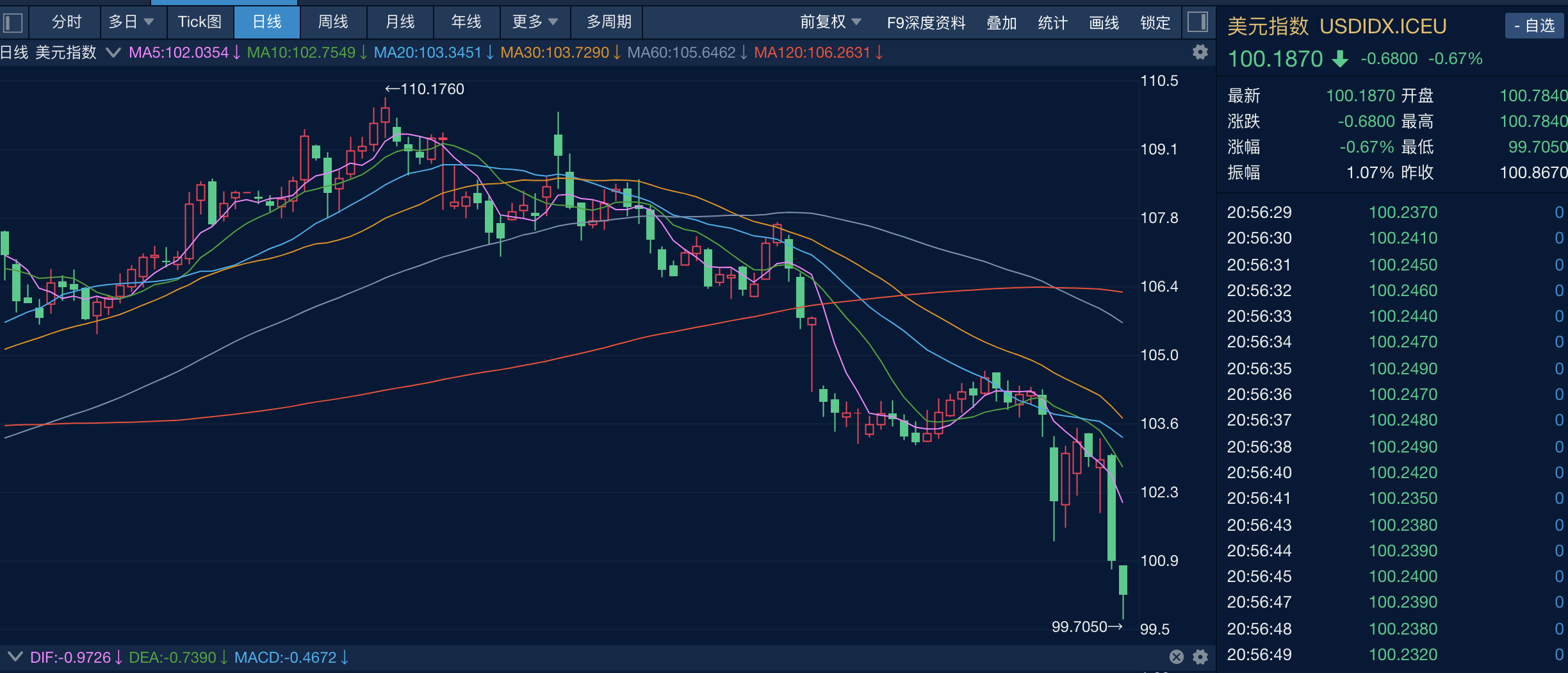Image resolution: width=1568 pixels, height=673 pixels.
Task: Open the 叠加 overlay tool
Action: click(x=1001, y=22)
